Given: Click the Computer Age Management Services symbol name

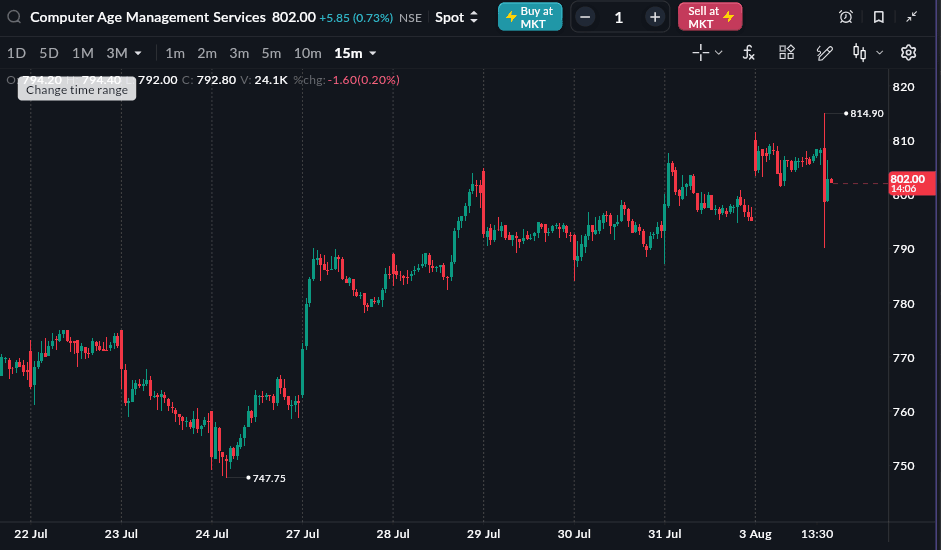Looking at the screenshot, I should click(x=148, y=17).
